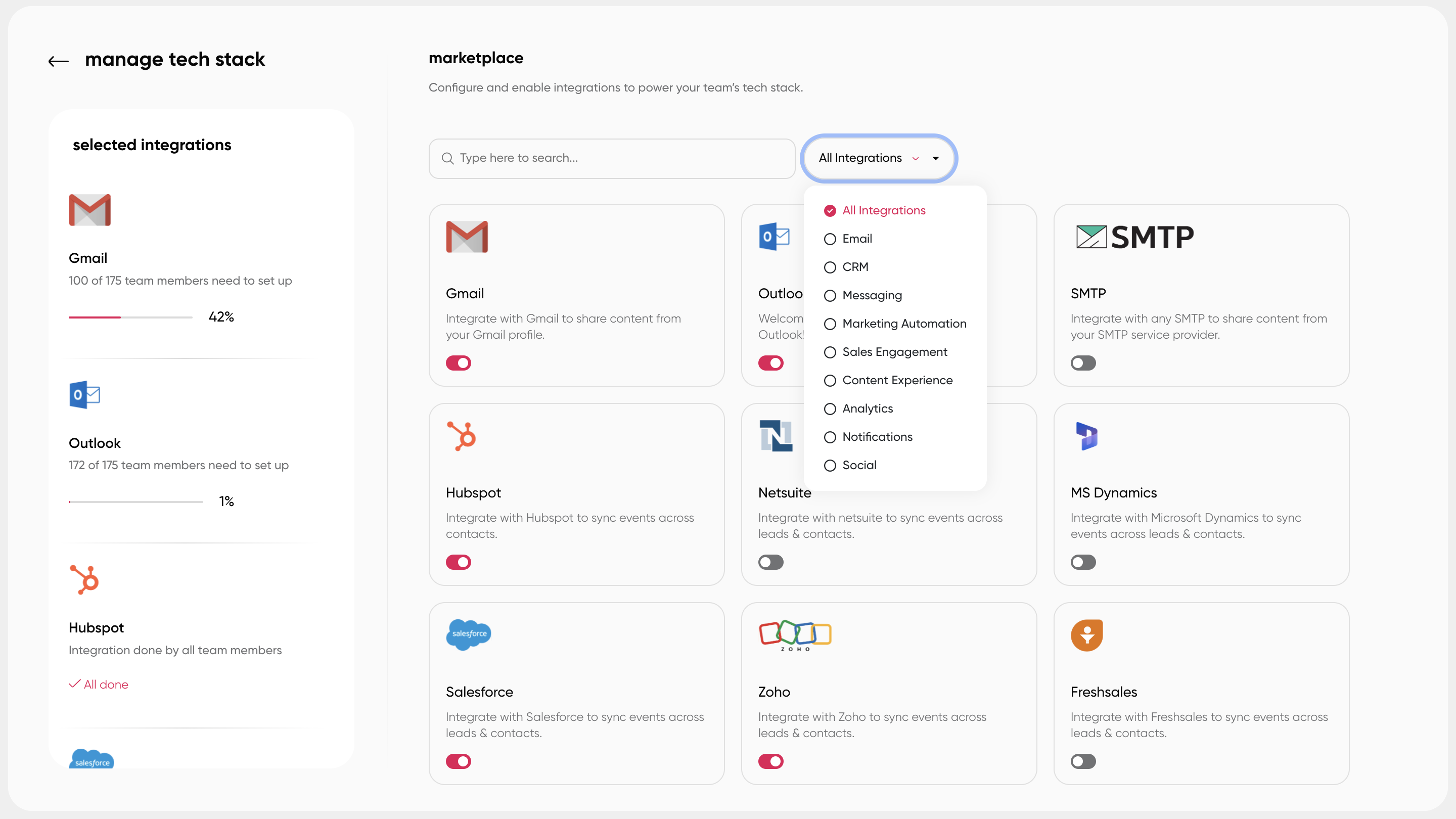The width and height of the screenshot is (1456, 819).
Task: Click Hubspot title in selected integrations
Action: click(96, 627)
